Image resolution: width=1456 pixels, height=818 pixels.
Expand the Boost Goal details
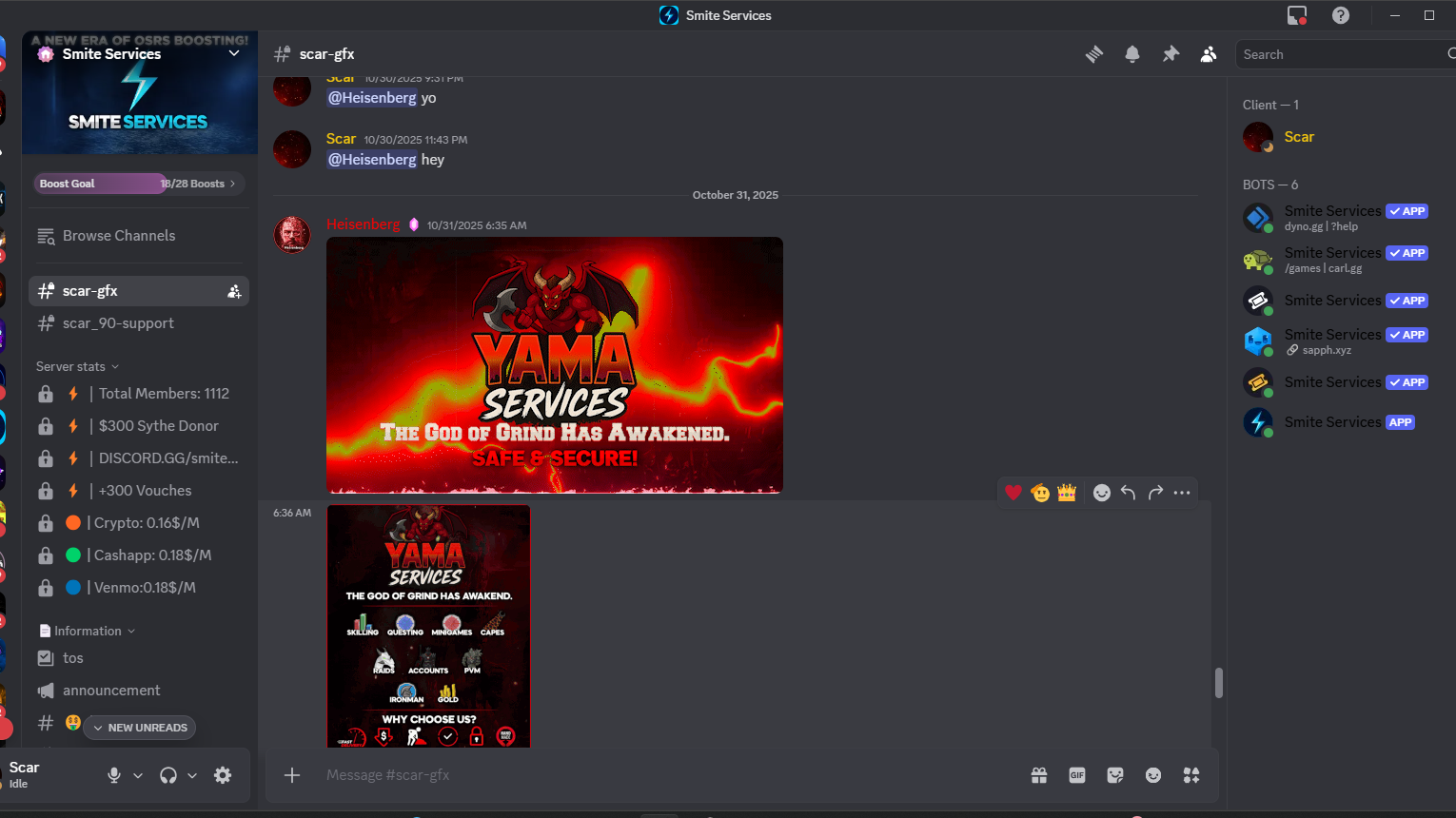coord(232,184)
